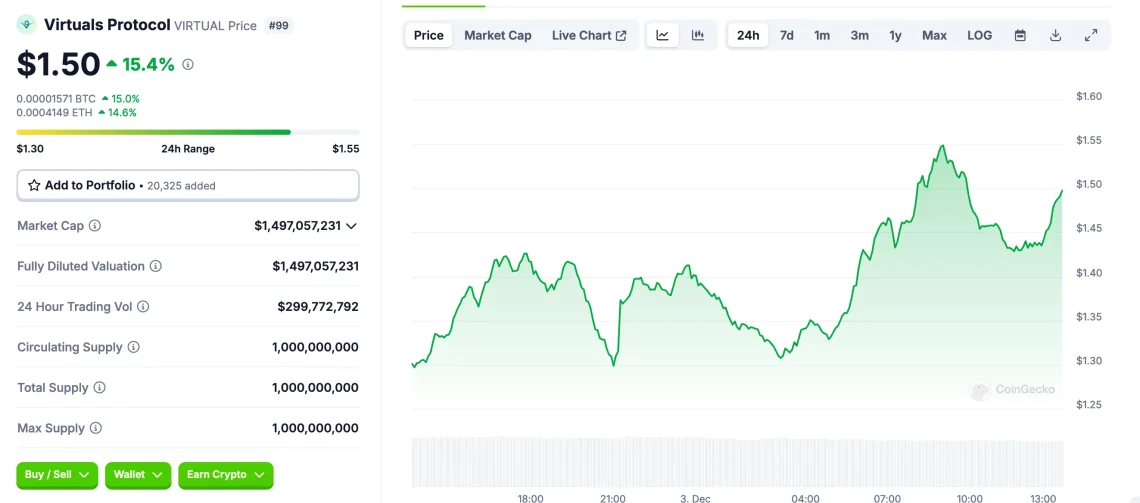
Task: Open the Wallet dropdown
Action: tap(138, 475)
